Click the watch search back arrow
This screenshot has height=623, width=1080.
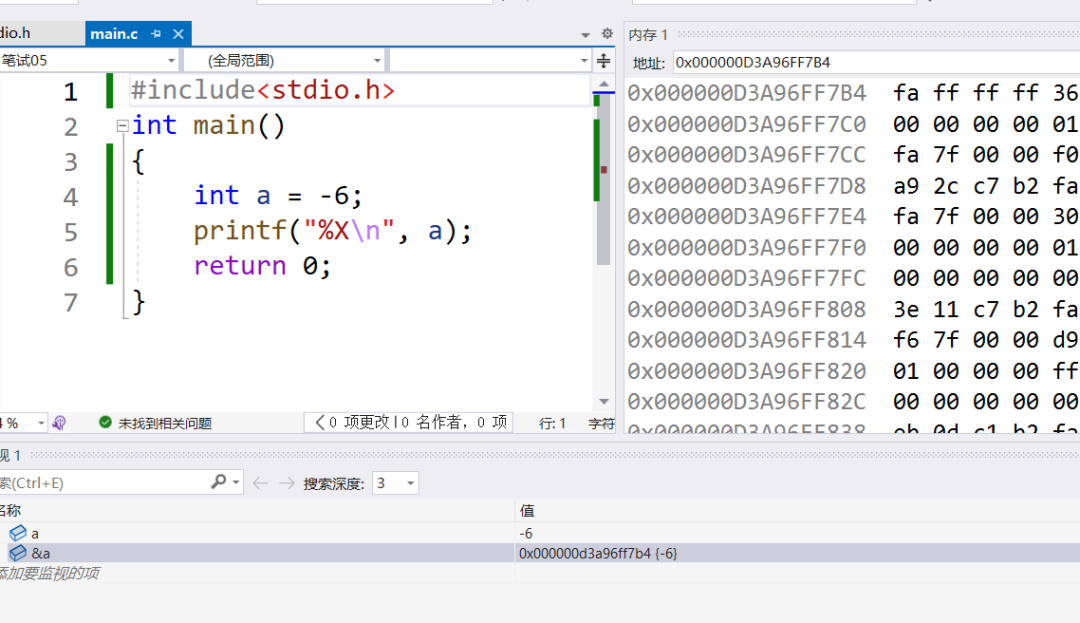[x=260, y=483]
